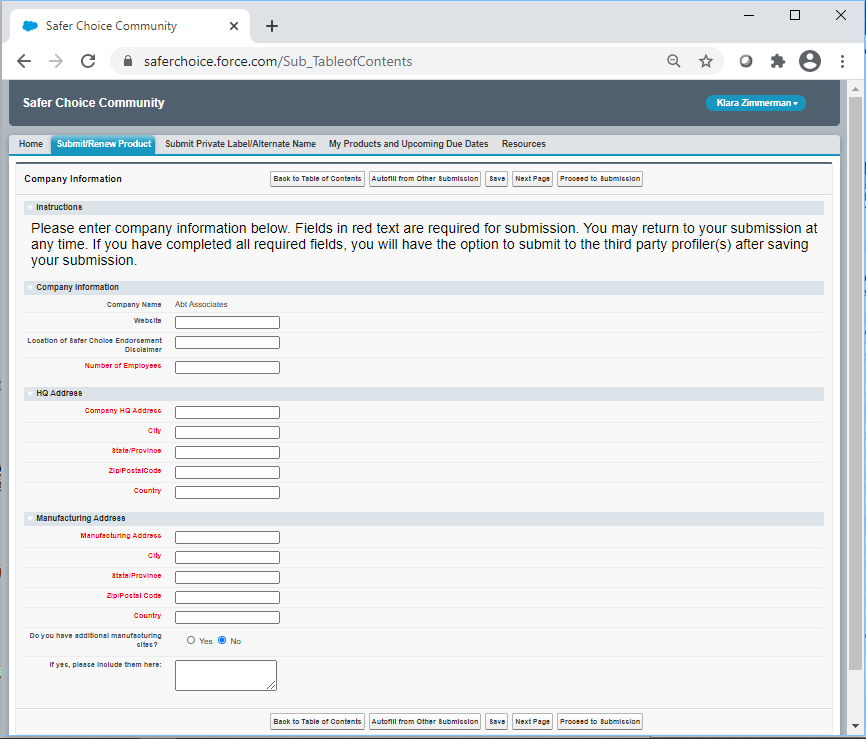Reload the page with refresh icon

(x=88, y=61)
